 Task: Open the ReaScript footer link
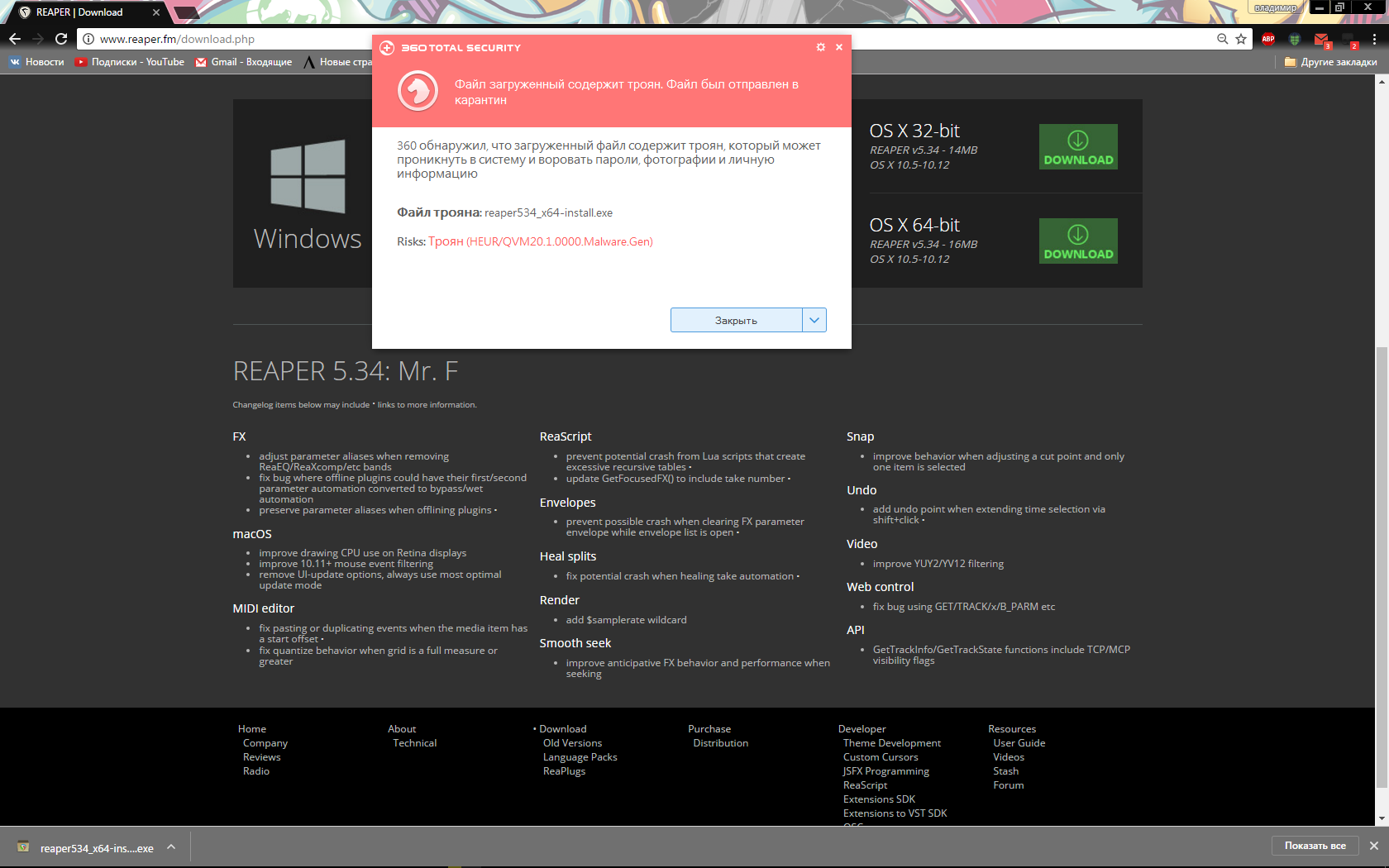865,785
